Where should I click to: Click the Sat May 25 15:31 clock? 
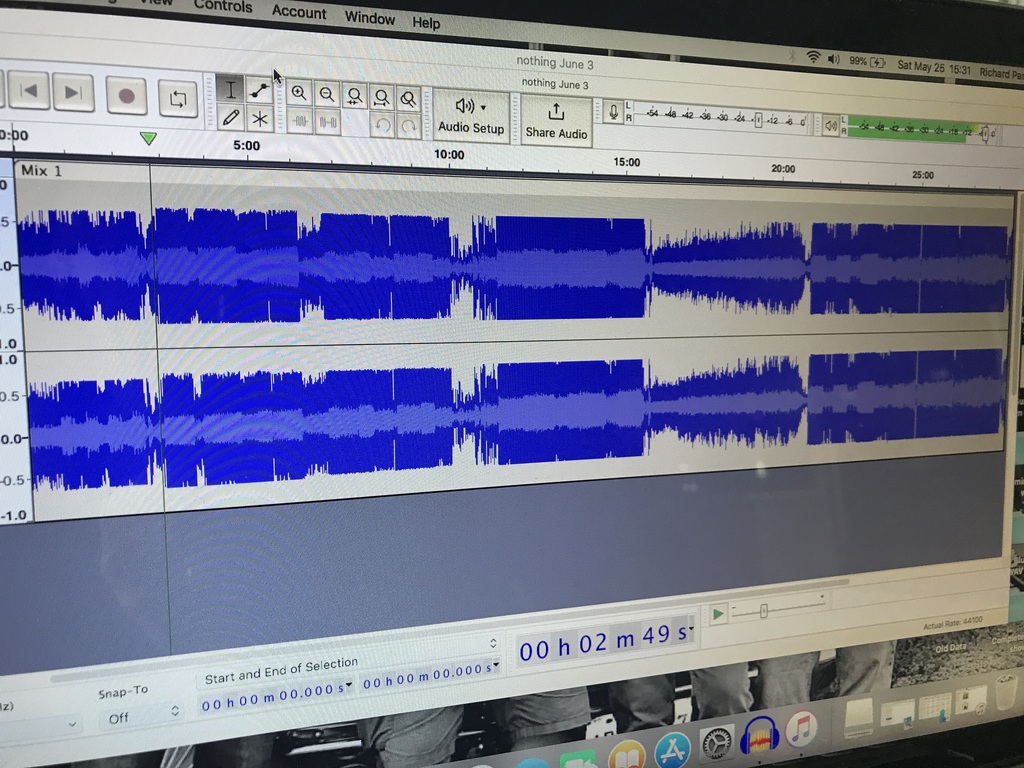pos(933,67)
